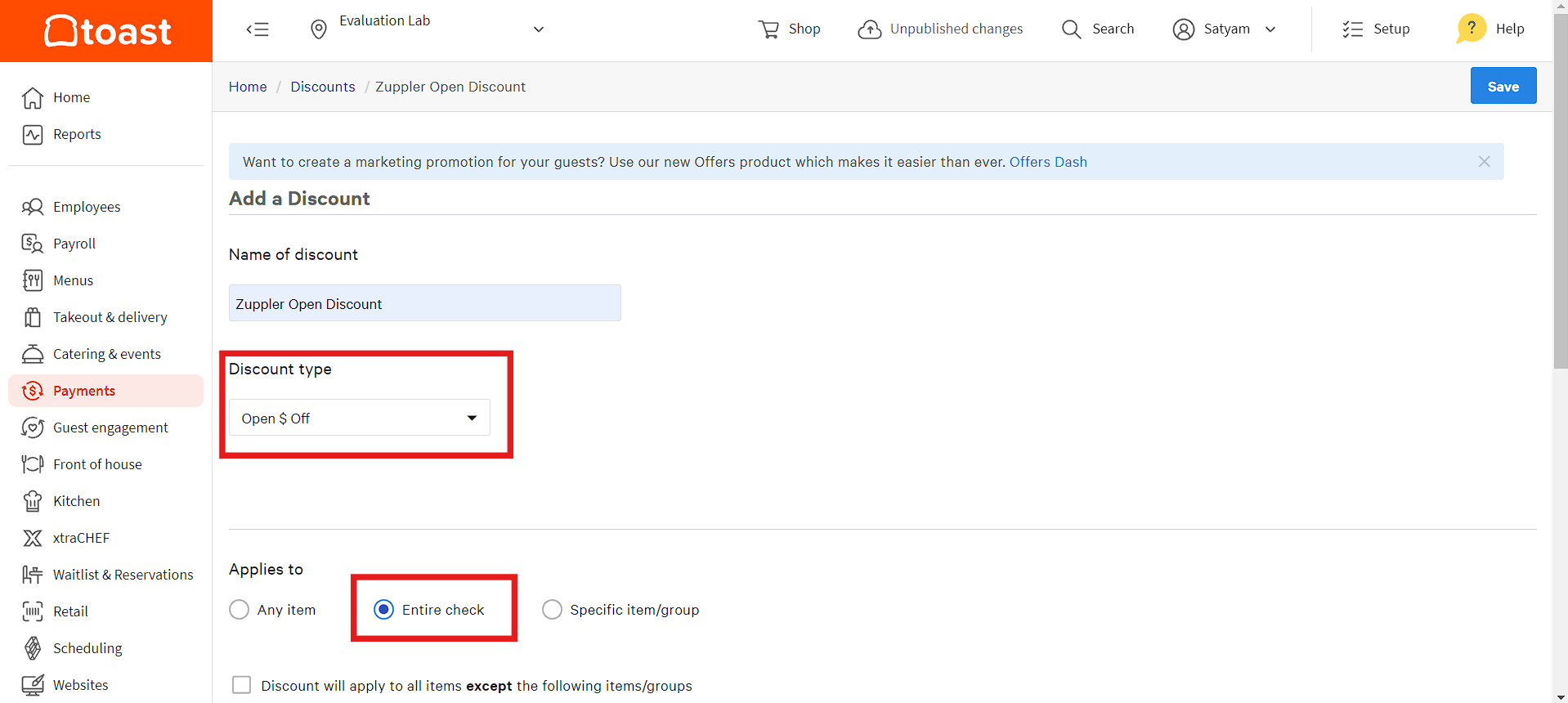Open the Setup checklist icon

pos(1353,29)
